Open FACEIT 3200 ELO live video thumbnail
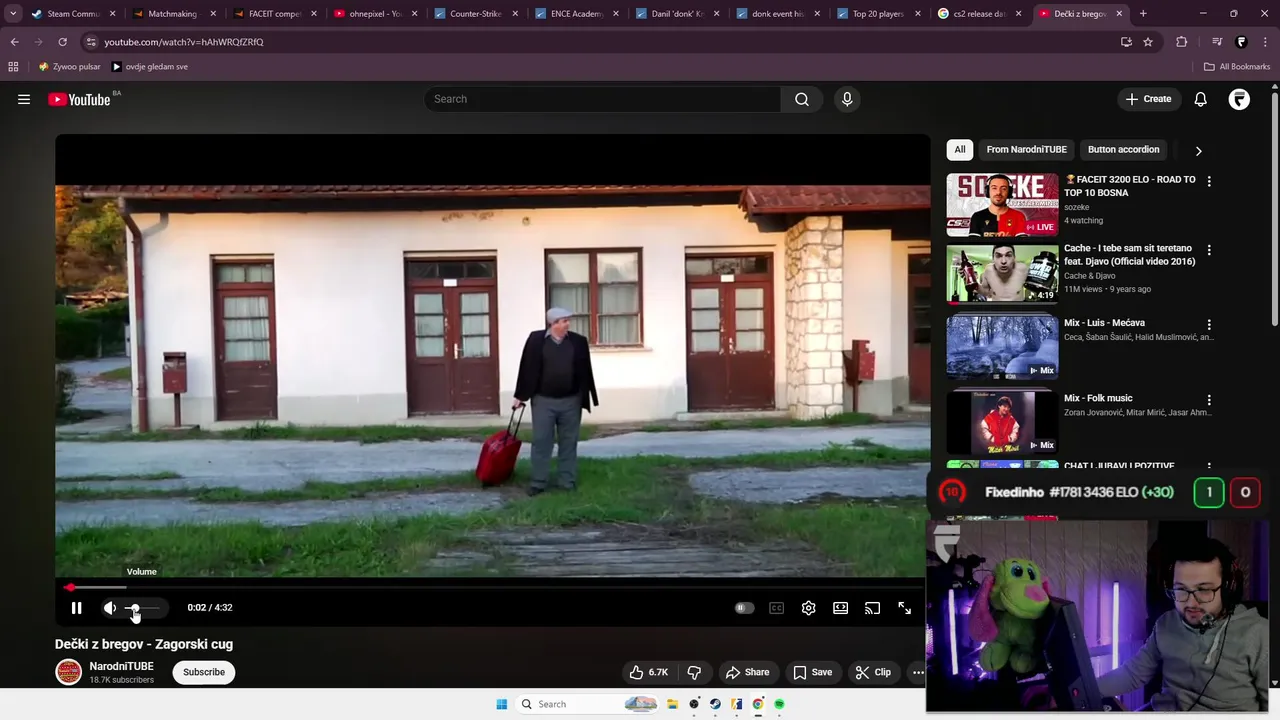Screen dimensions: 1280x720 [x=1002, y=205]
